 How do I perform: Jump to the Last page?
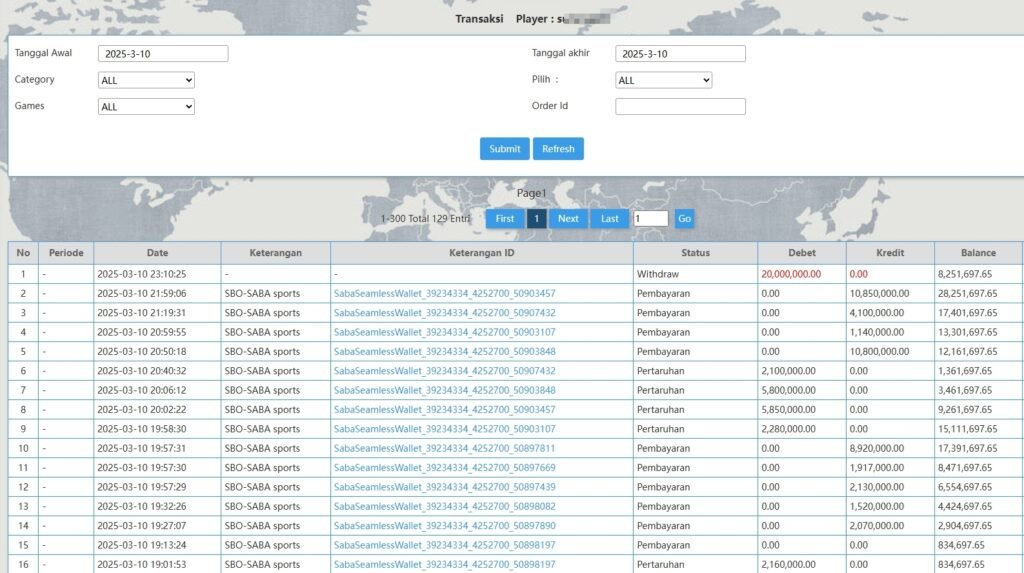(x=609, y=219)
